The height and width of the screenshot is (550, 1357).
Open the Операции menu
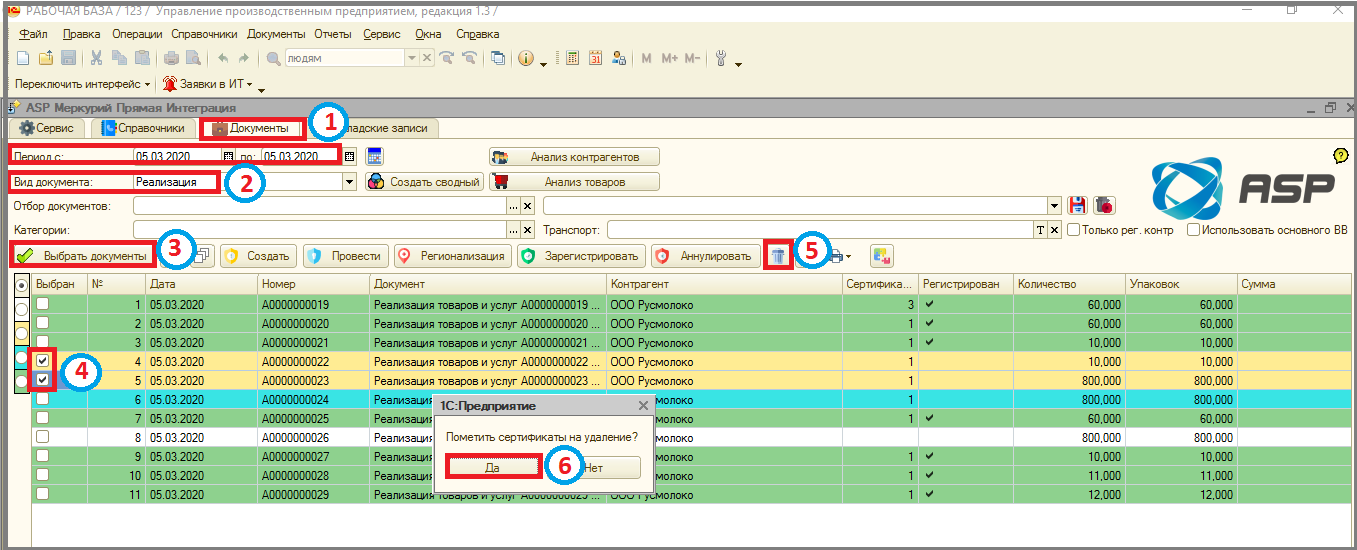coord(137,34)
